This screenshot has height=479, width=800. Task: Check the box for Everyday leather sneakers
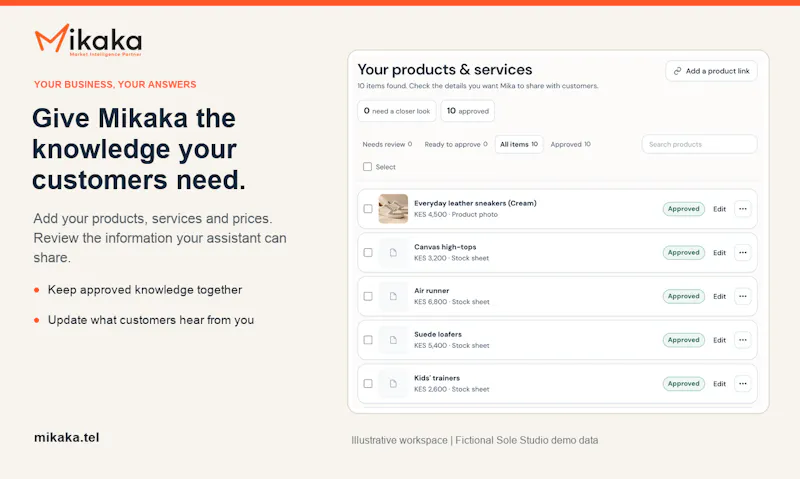click(368, 209)
